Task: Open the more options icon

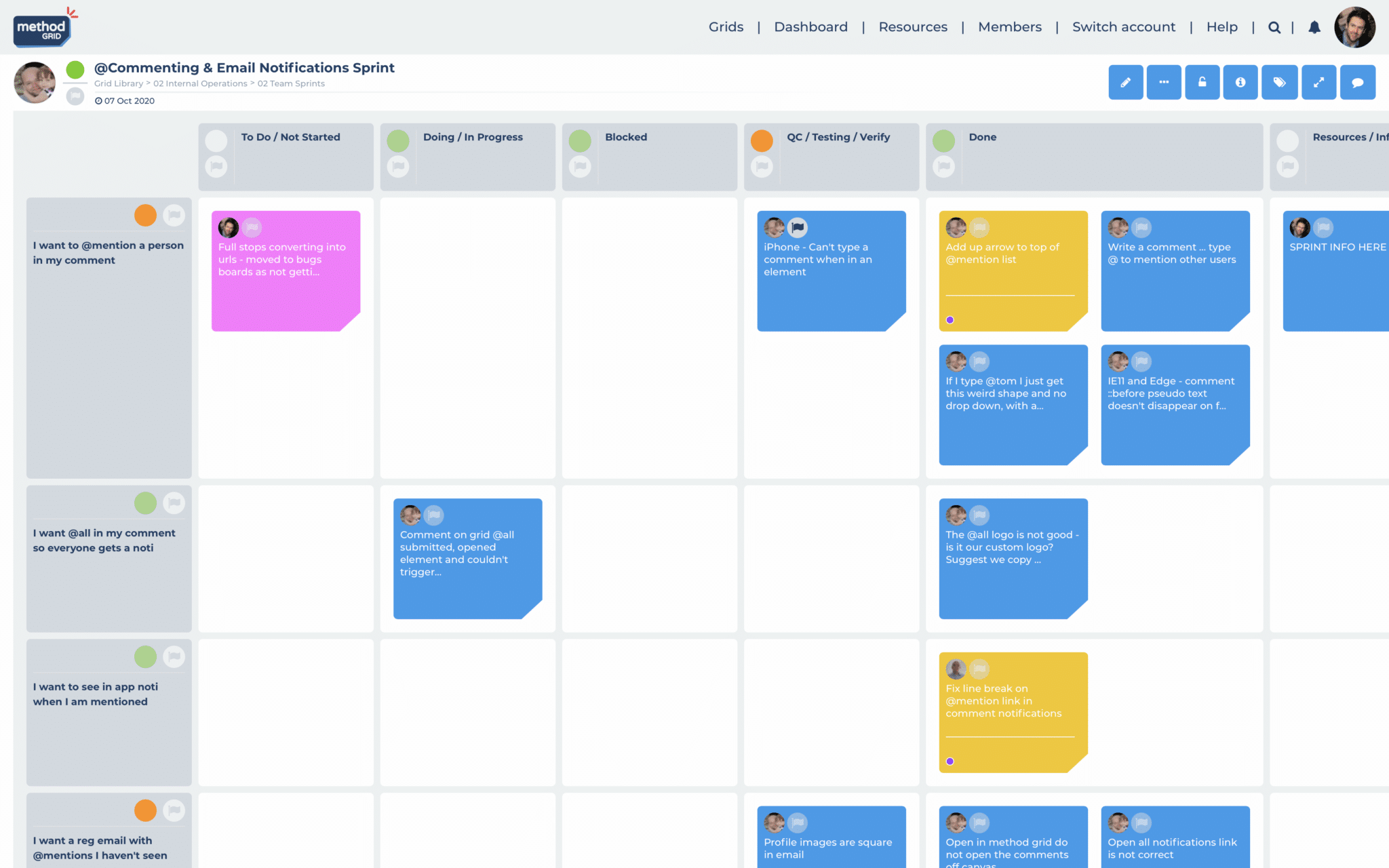Action: [x=1163, y=82]
